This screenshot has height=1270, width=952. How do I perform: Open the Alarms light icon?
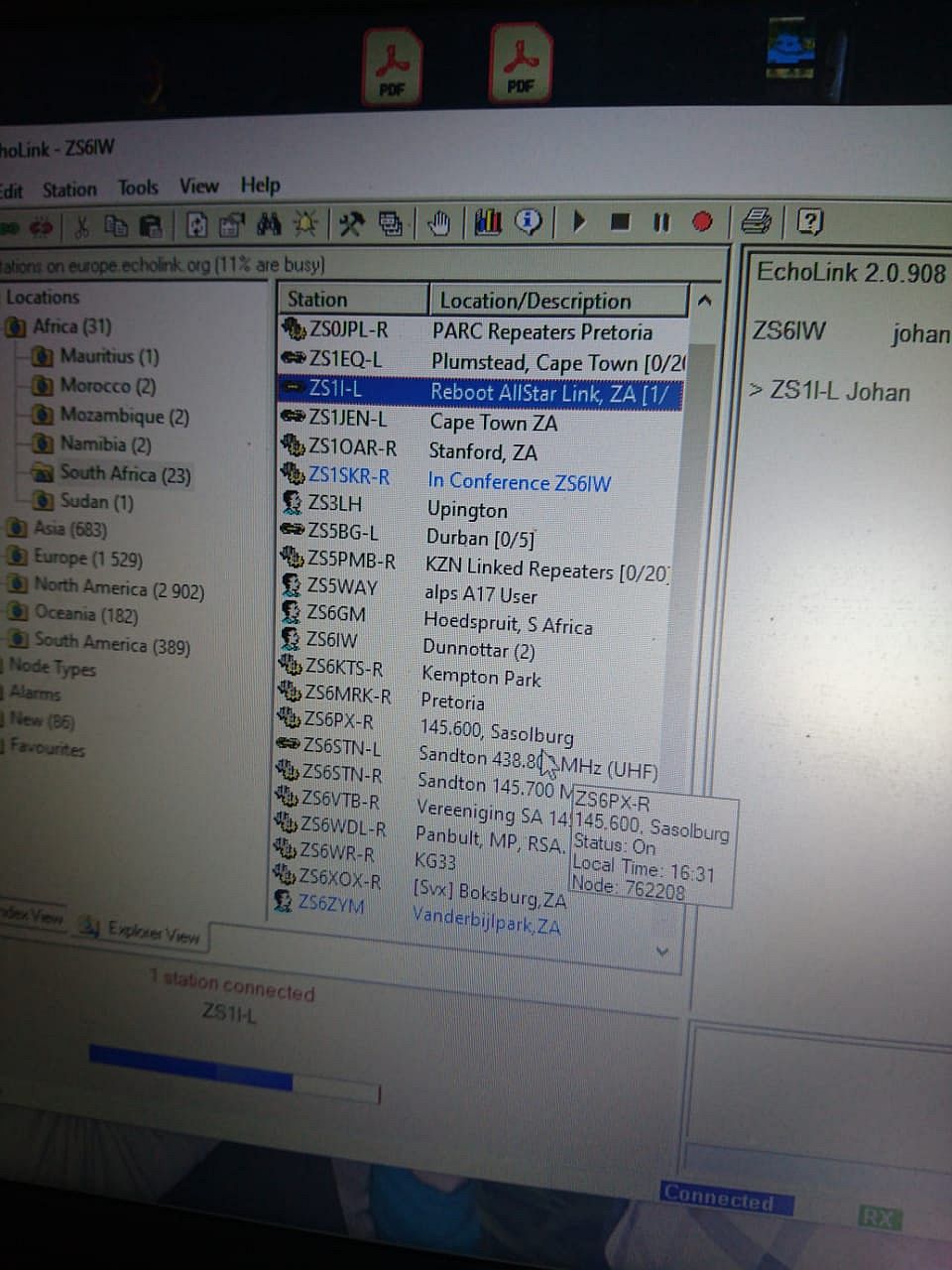tap(304, 224)
